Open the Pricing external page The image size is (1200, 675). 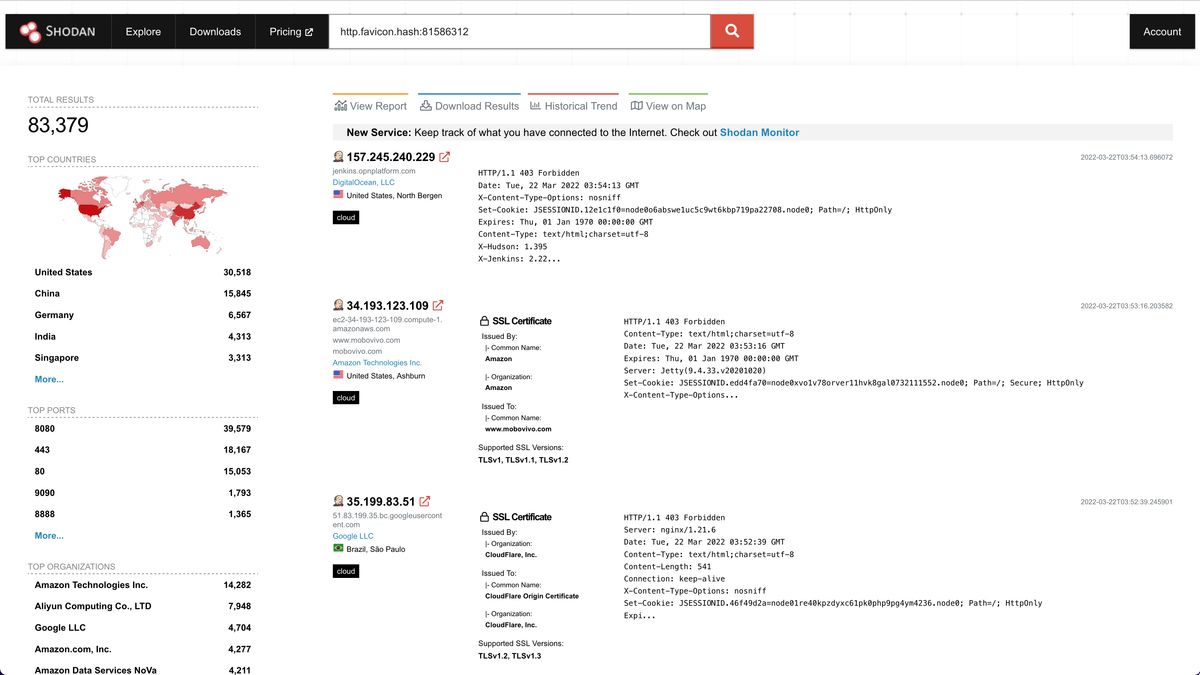tap(291, 31)
